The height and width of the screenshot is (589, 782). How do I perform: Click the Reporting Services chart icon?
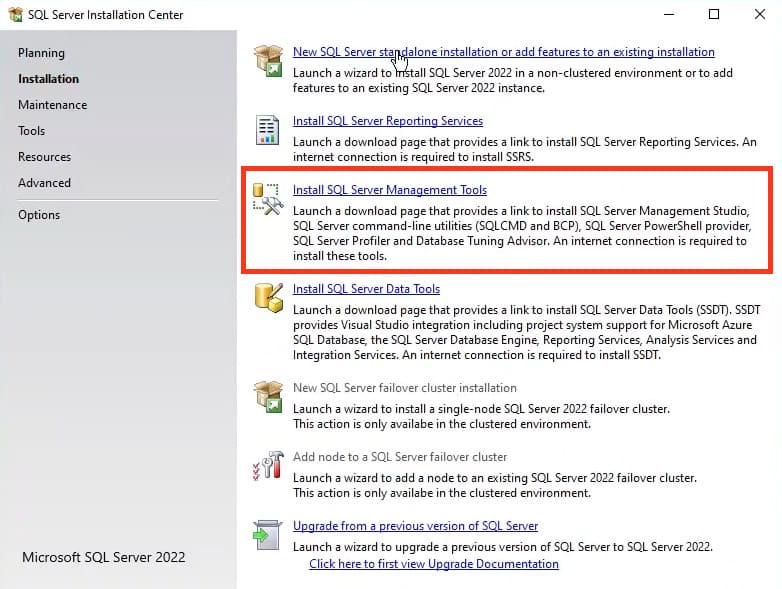268,129
